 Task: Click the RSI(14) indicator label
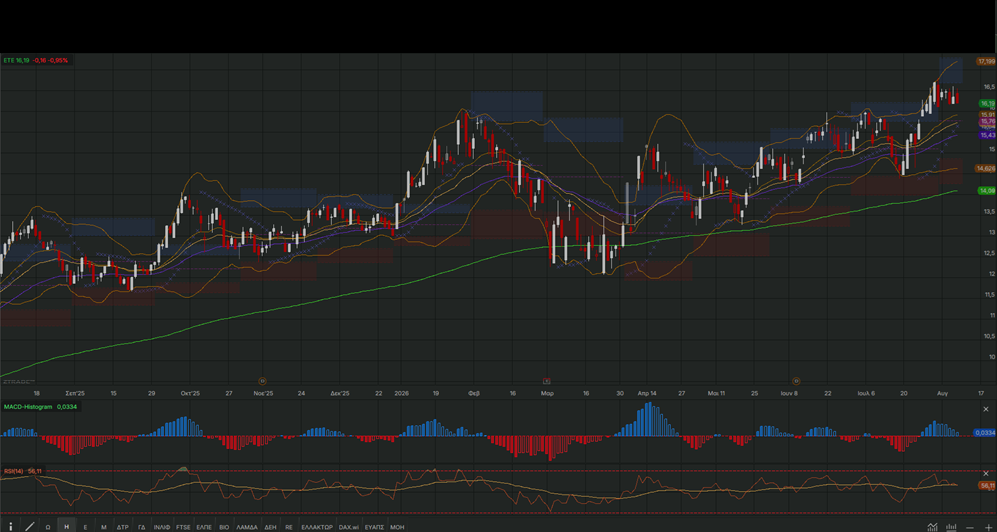(x=14, y=471)
